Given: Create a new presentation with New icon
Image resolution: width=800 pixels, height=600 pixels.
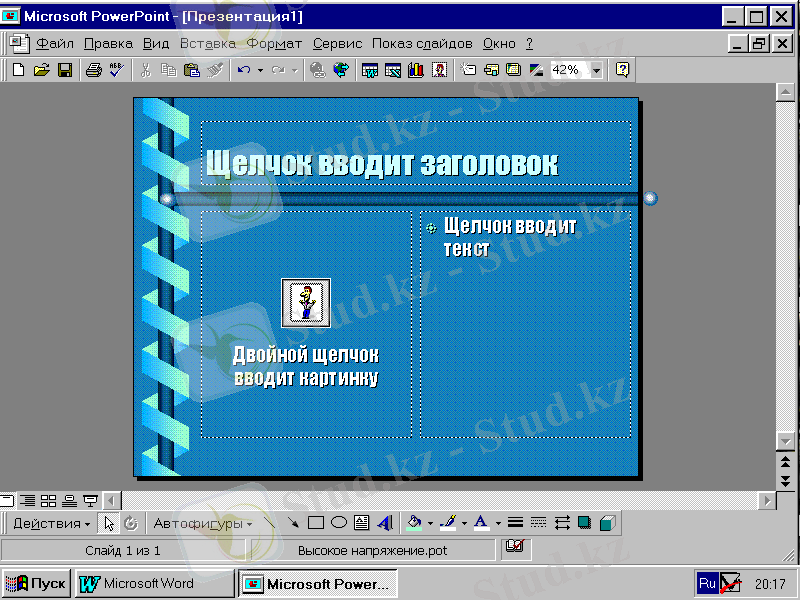Looking at the screenshot, I should pyautogui.click(x=18, y=70).
